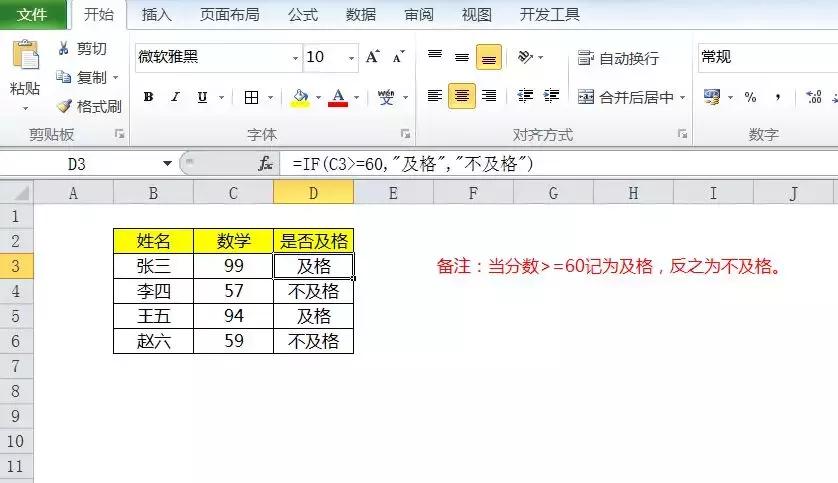Select cell containing 赵六
Viewport: 838px width, 483px height.
153,341
